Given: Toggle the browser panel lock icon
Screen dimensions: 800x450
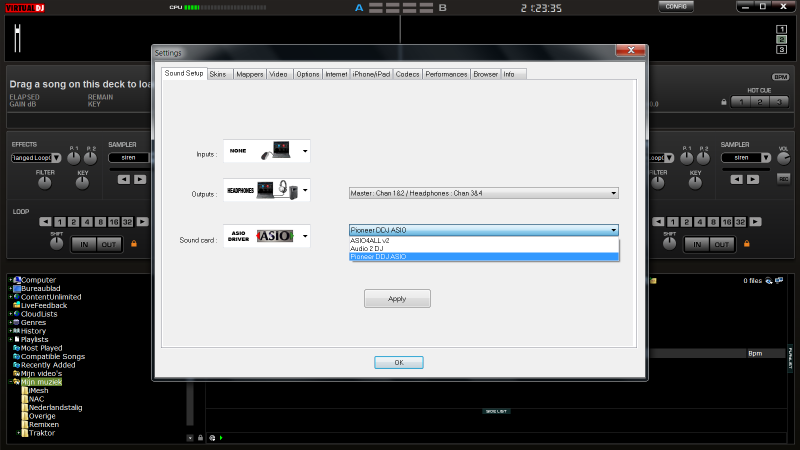Looking at the screenshot, I should point(201,438).
